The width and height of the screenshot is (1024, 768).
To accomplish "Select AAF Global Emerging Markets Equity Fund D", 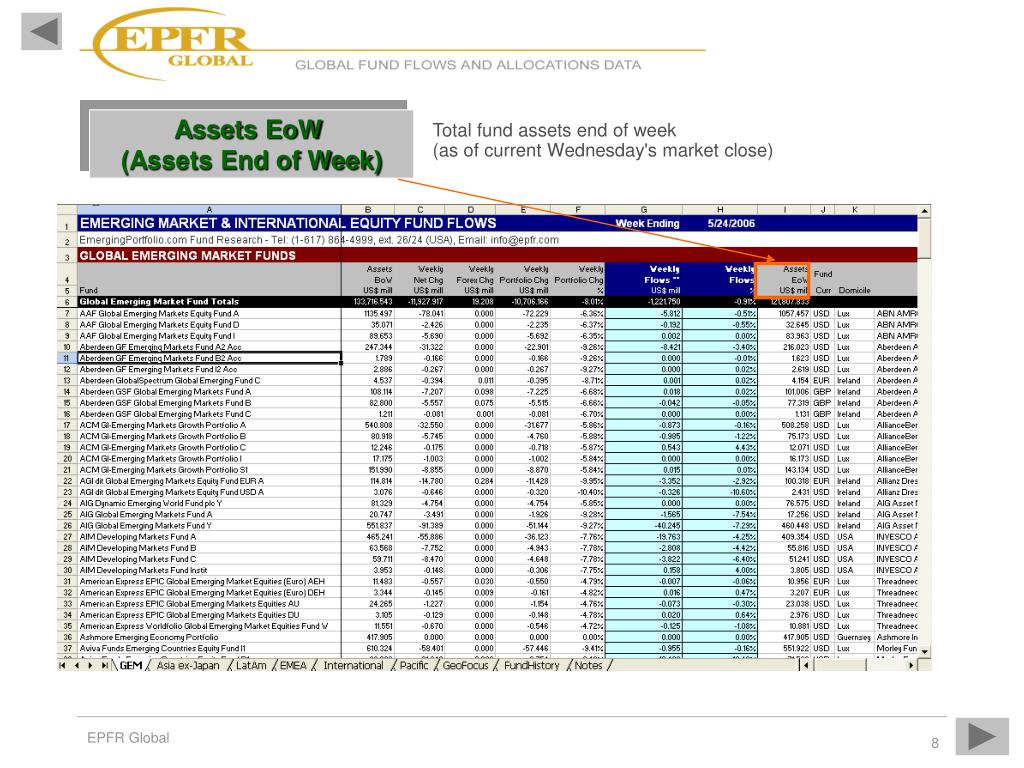I will (x=159, y=325).
